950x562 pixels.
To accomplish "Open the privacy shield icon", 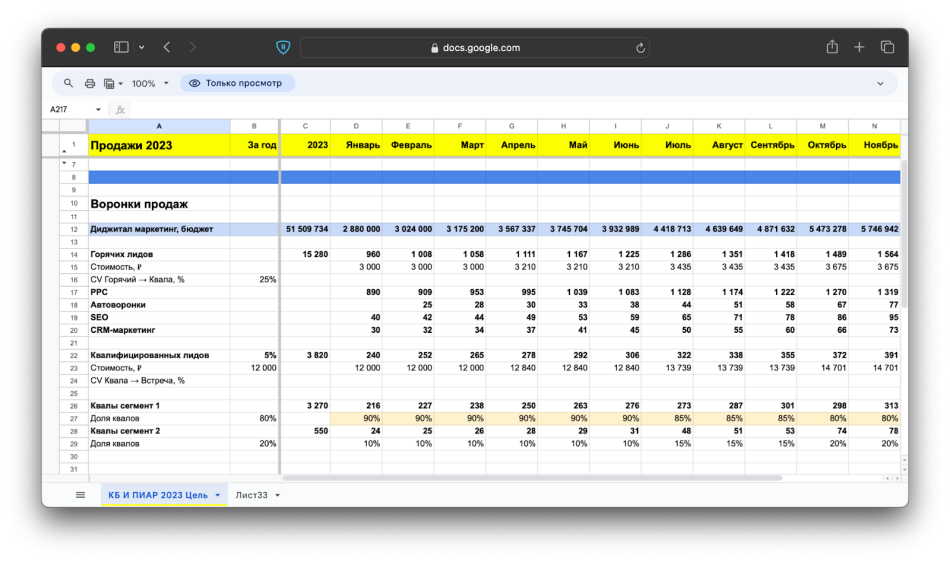I will [283, 47].
